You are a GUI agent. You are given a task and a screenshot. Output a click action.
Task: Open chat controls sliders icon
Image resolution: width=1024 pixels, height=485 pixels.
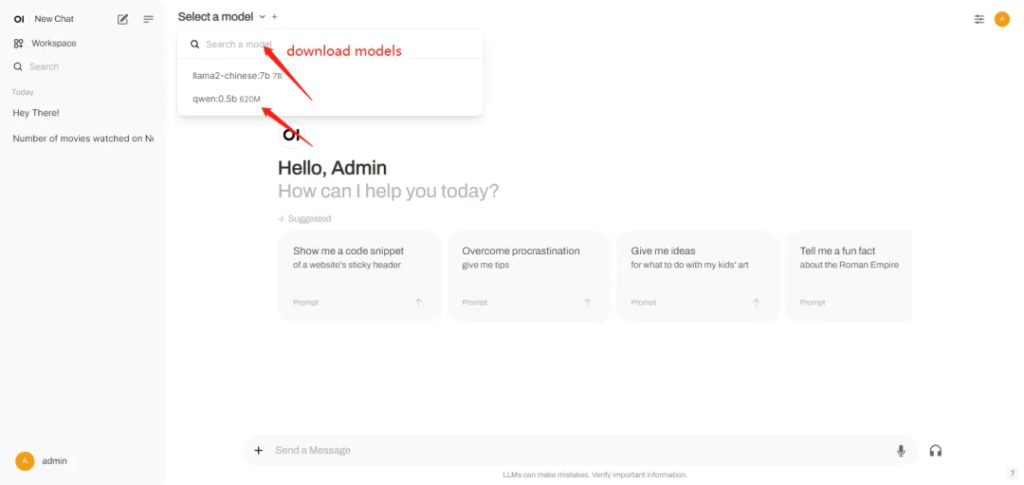[x=979, y=19]
